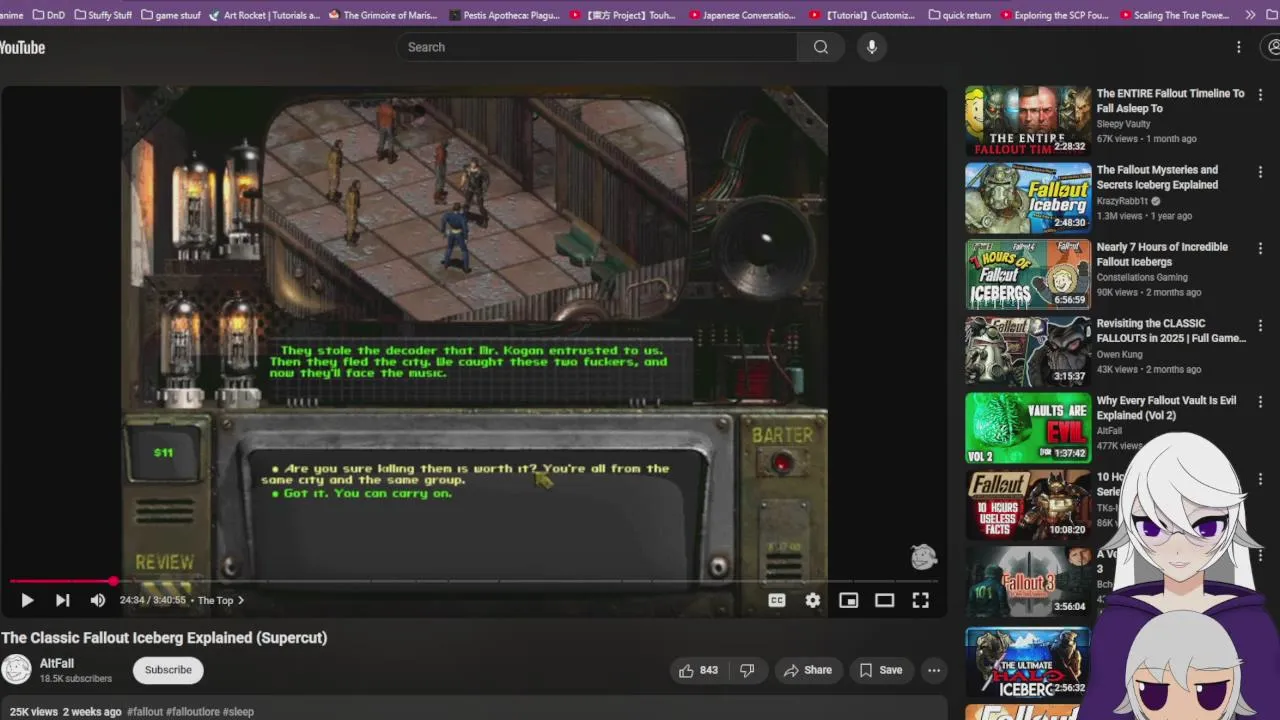Image resolution: width=1280 pixels, height=720 pixels.
Task: Start voice search with microphone icon
Action: coord(872,47)
